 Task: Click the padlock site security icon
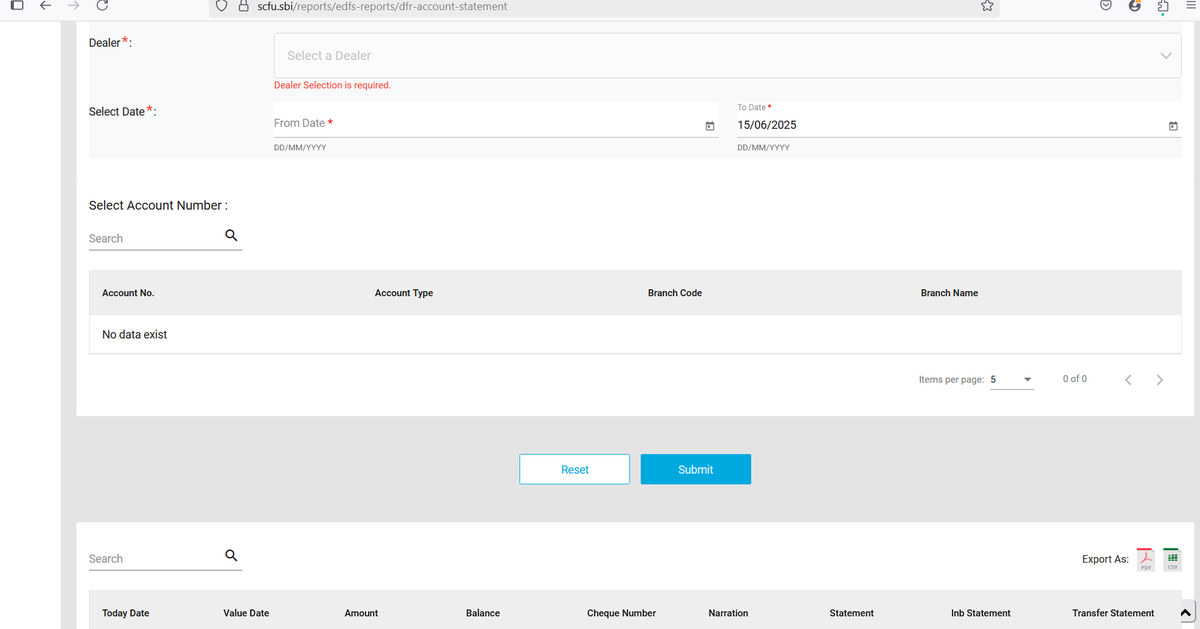click(243, 6)
